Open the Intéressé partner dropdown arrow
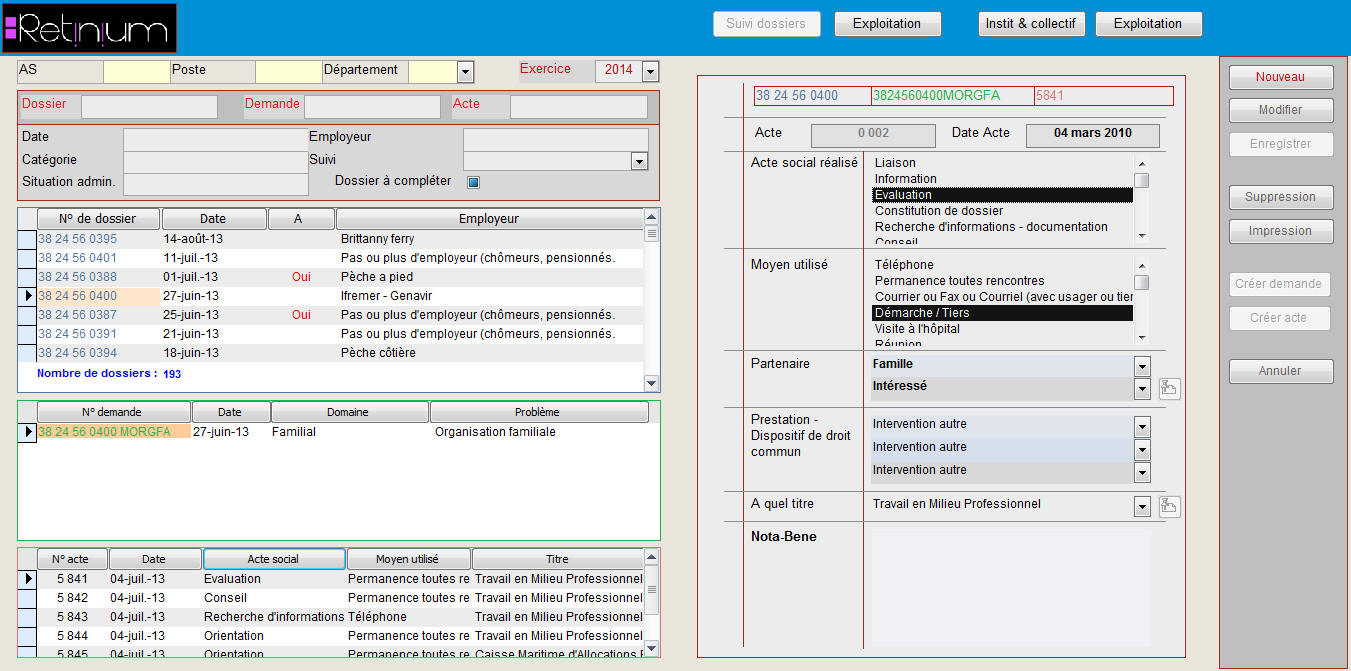Image resolution: width=1351 pixels, height=671 pixels. click(1142, 388)
